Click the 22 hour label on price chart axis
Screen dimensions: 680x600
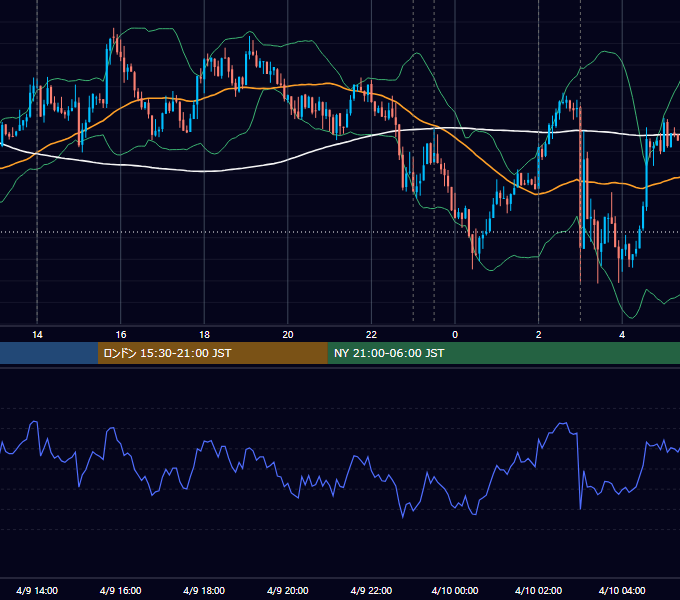click(371, 335)
